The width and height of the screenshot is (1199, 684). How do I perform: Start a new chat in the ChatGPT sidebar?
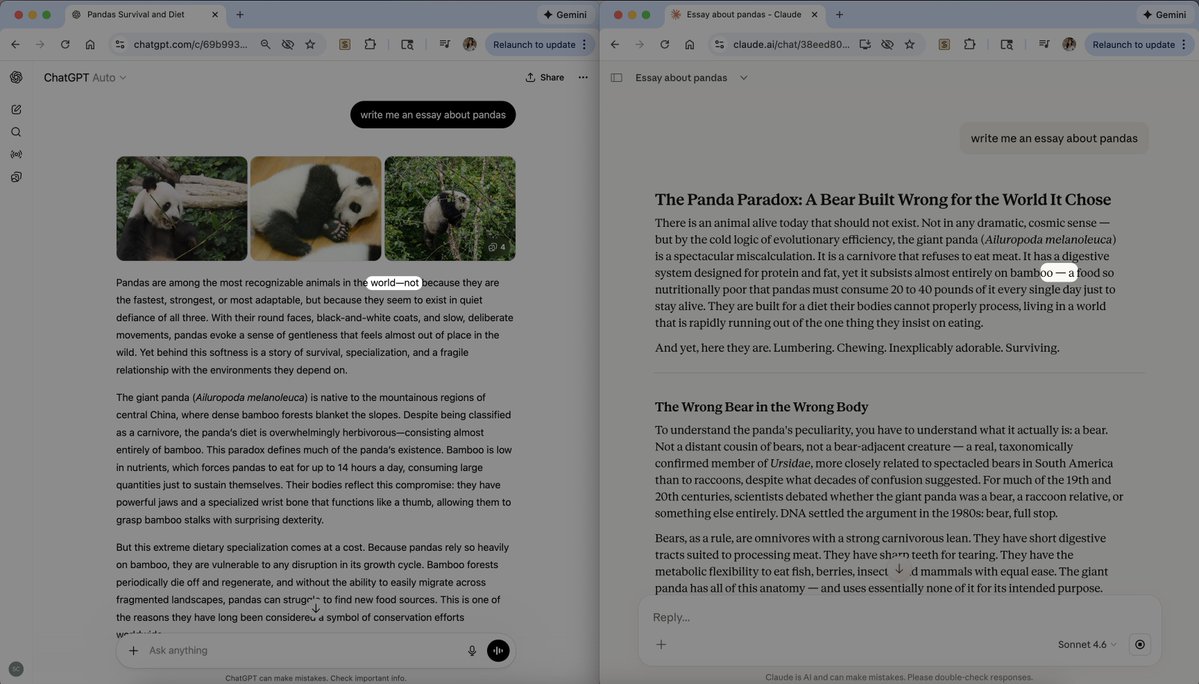(16, 109)
